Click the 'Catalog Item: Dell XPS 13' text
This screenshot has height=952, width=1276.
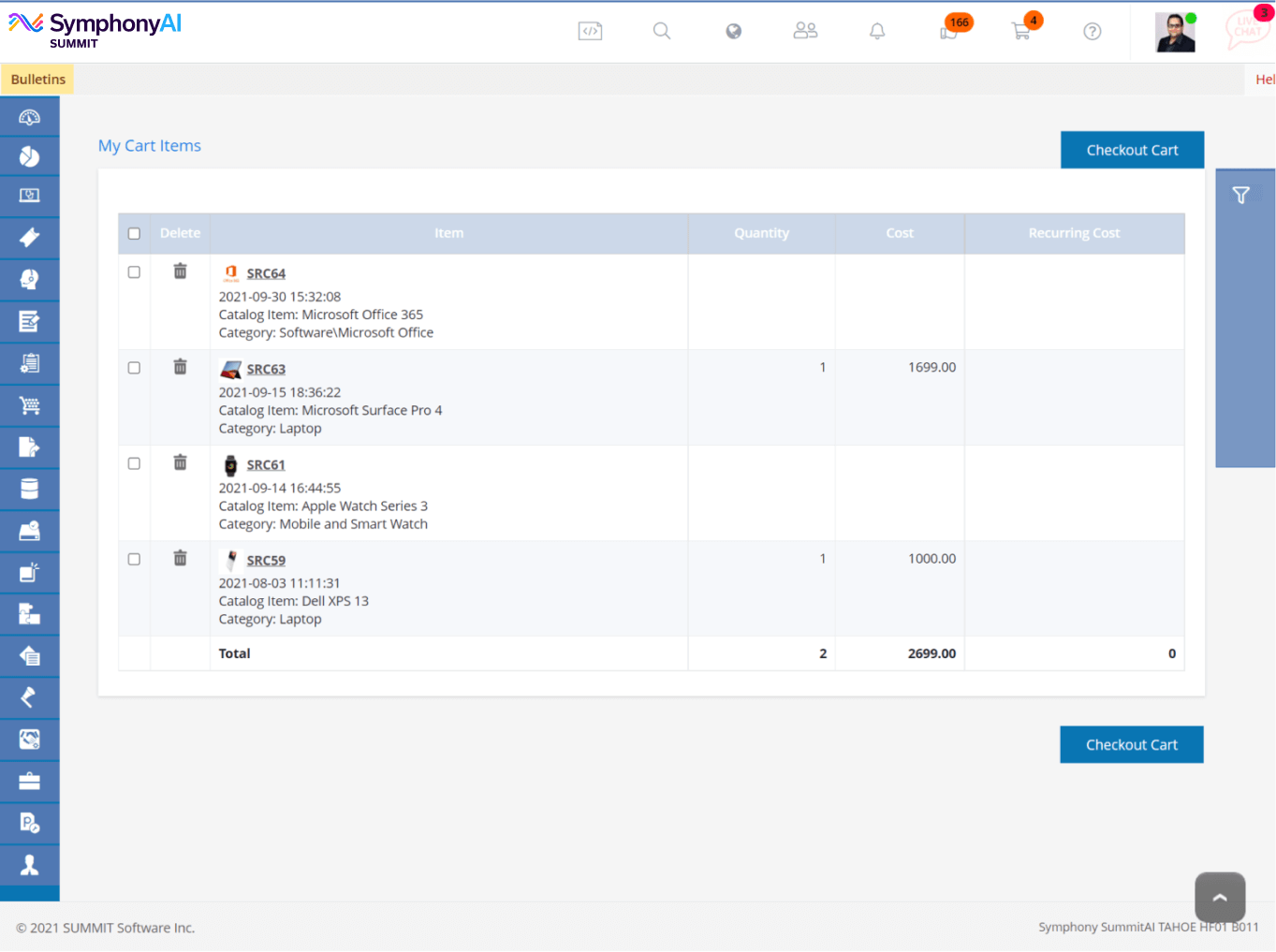coord(294,601)
